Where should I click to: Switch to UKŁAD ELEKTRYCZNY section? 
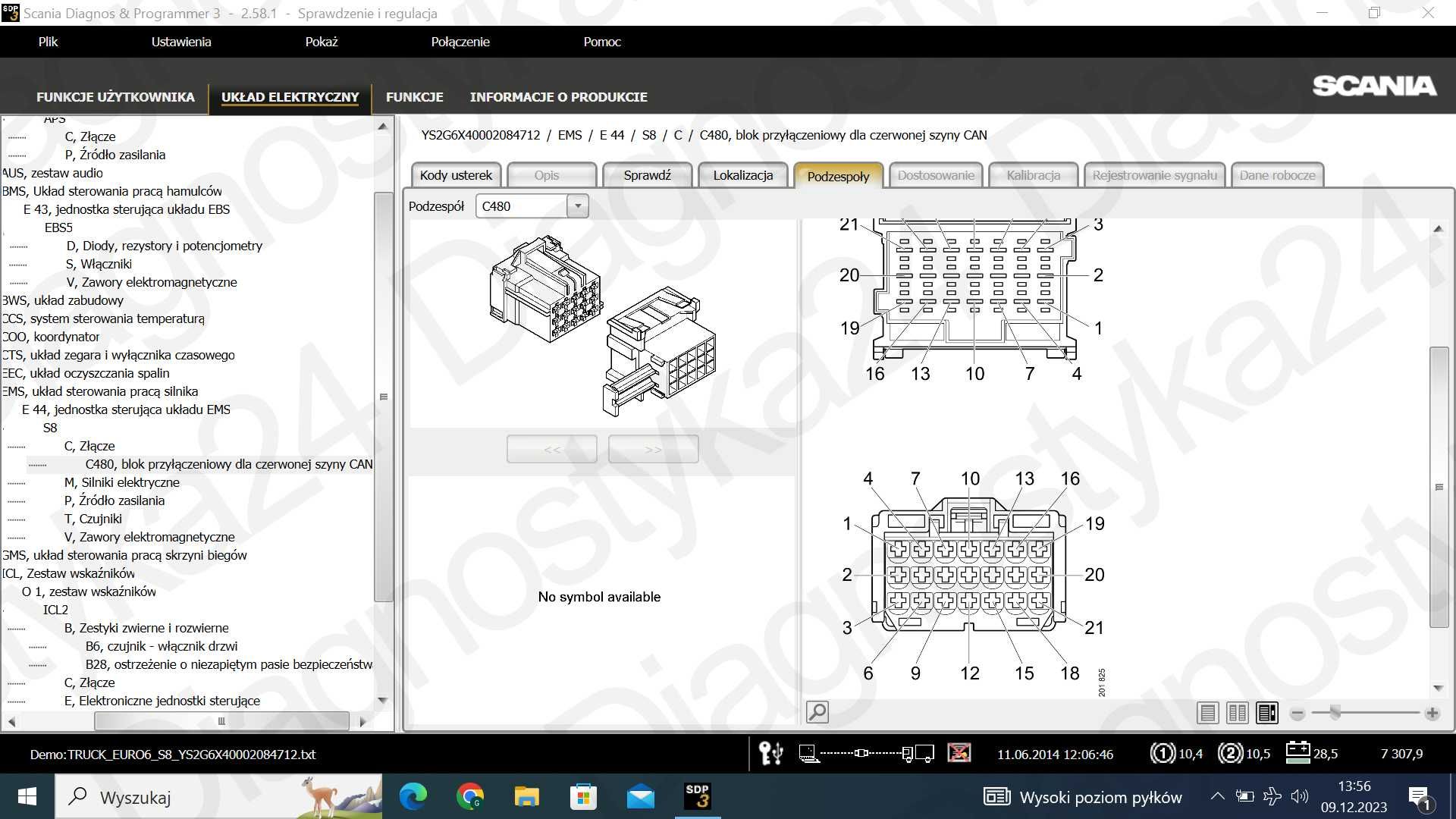pos(290,97)
